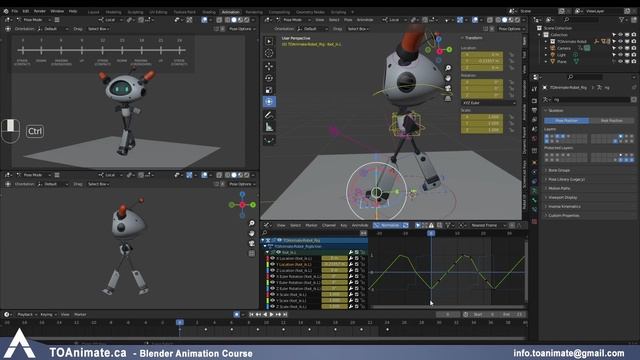Hide the Plane object in outliner
This screenshot has height=360, width=640.
[620, 62]
